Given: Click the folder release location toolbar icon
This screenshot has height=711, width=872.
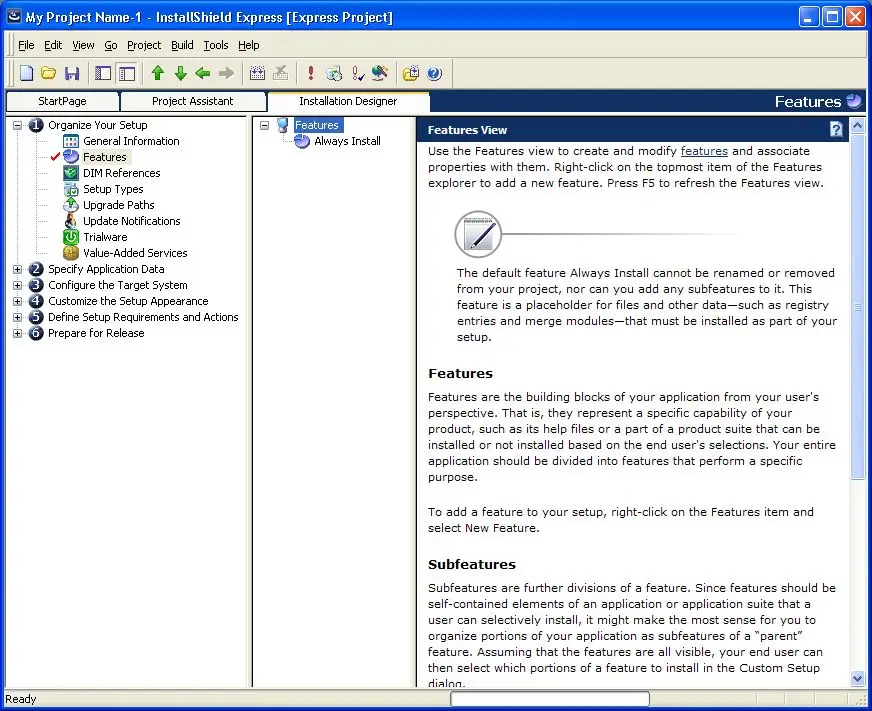Looking at the screenshot, I should tap(411, 73).
